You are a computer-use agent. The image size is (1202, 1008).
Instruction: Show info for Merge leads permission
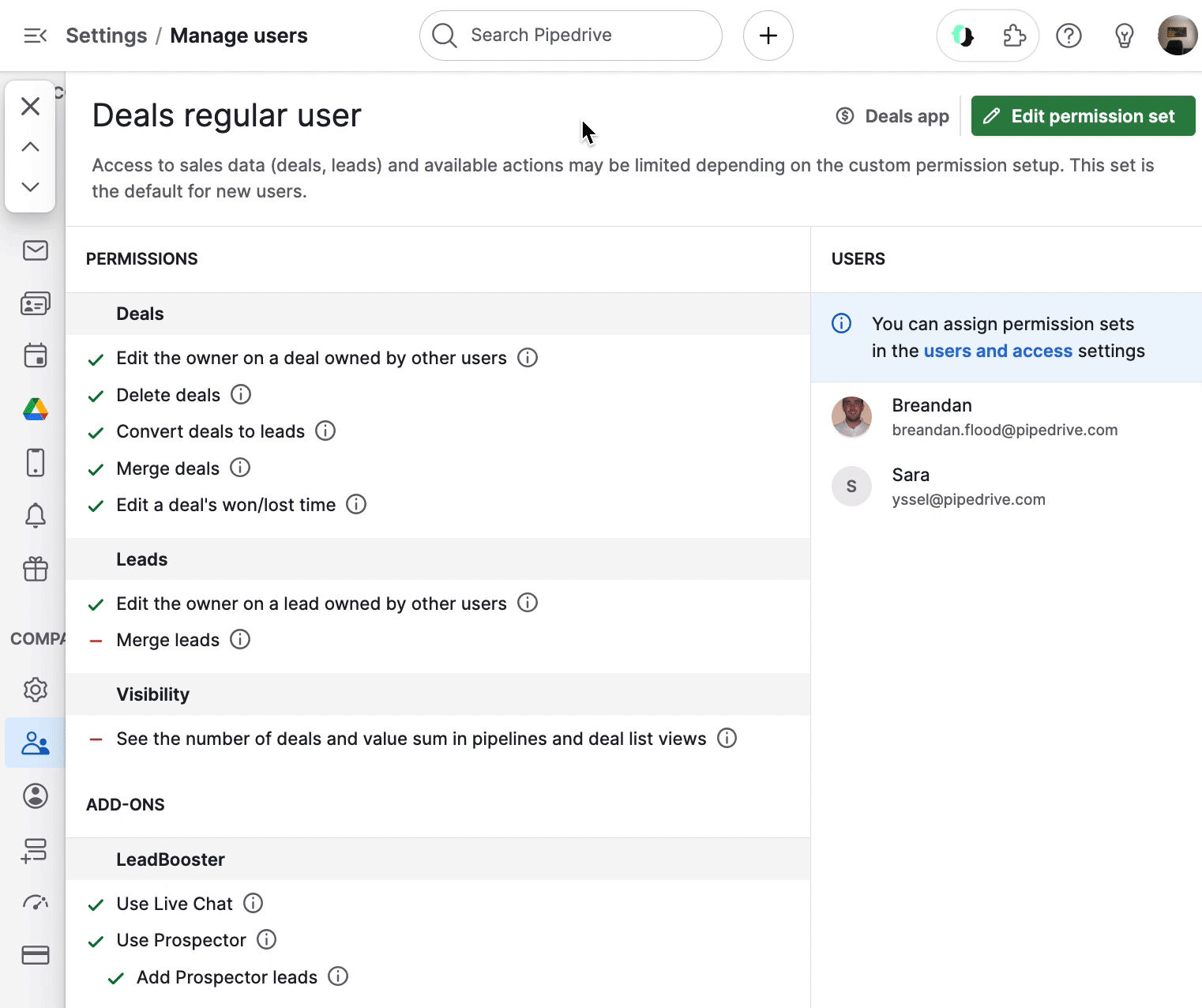240,639
